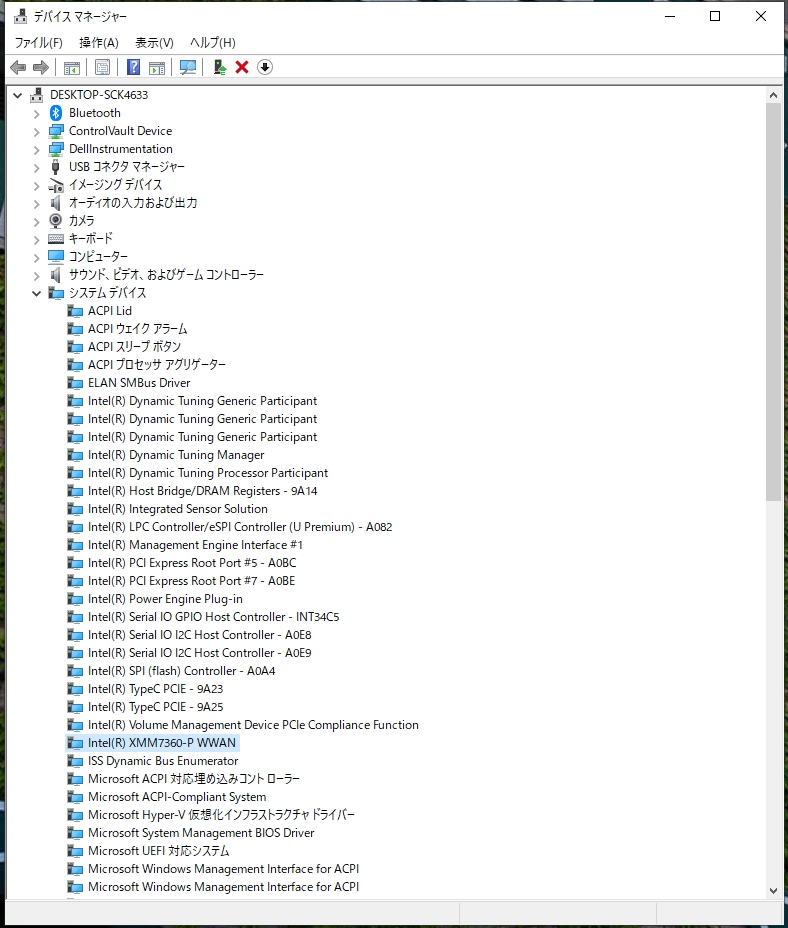Scan for hardware changes monitor icon
This screenshot has height=928, width=788.
tap(188, 67)
